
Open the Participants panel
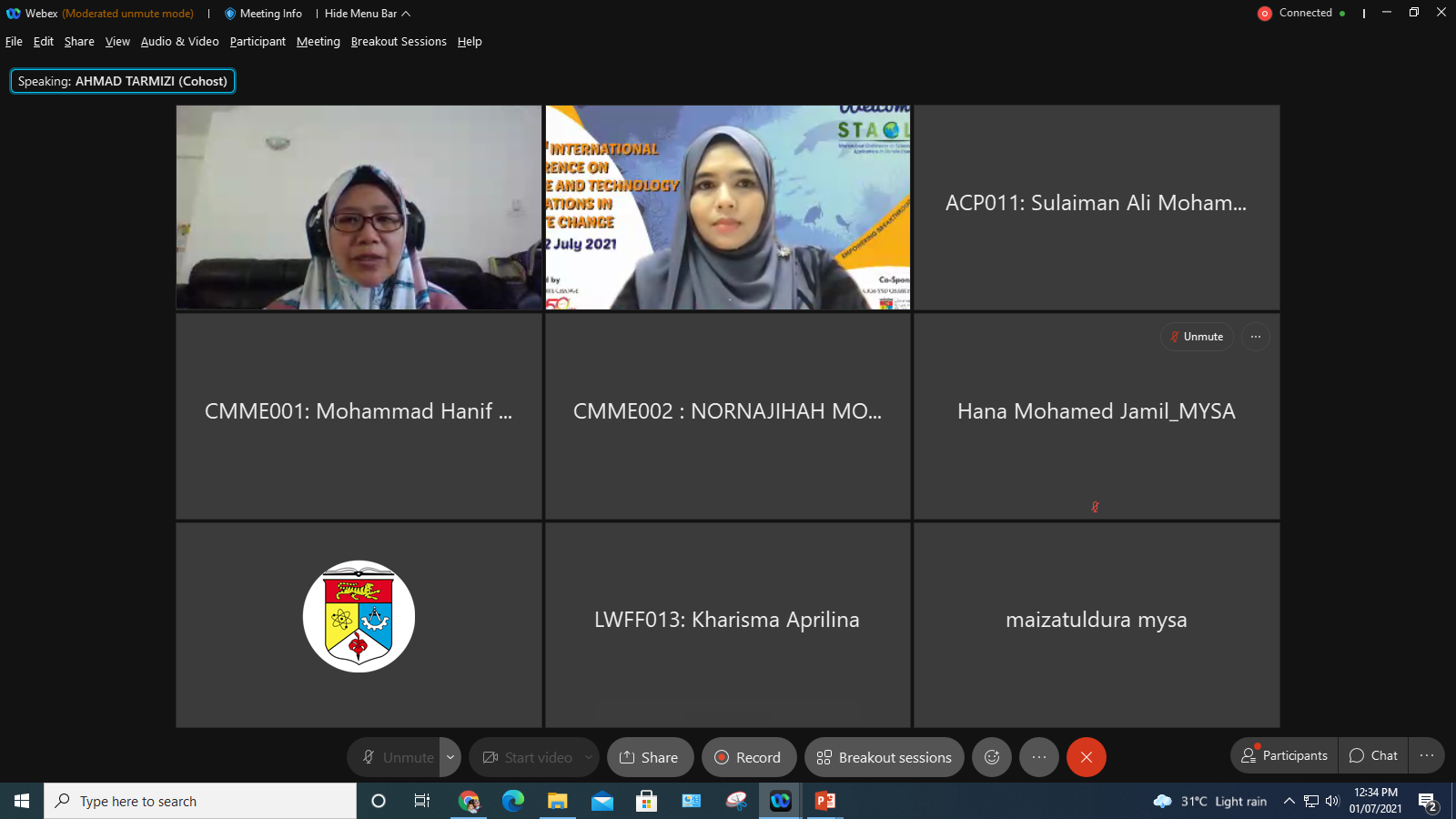(1285, 755)
